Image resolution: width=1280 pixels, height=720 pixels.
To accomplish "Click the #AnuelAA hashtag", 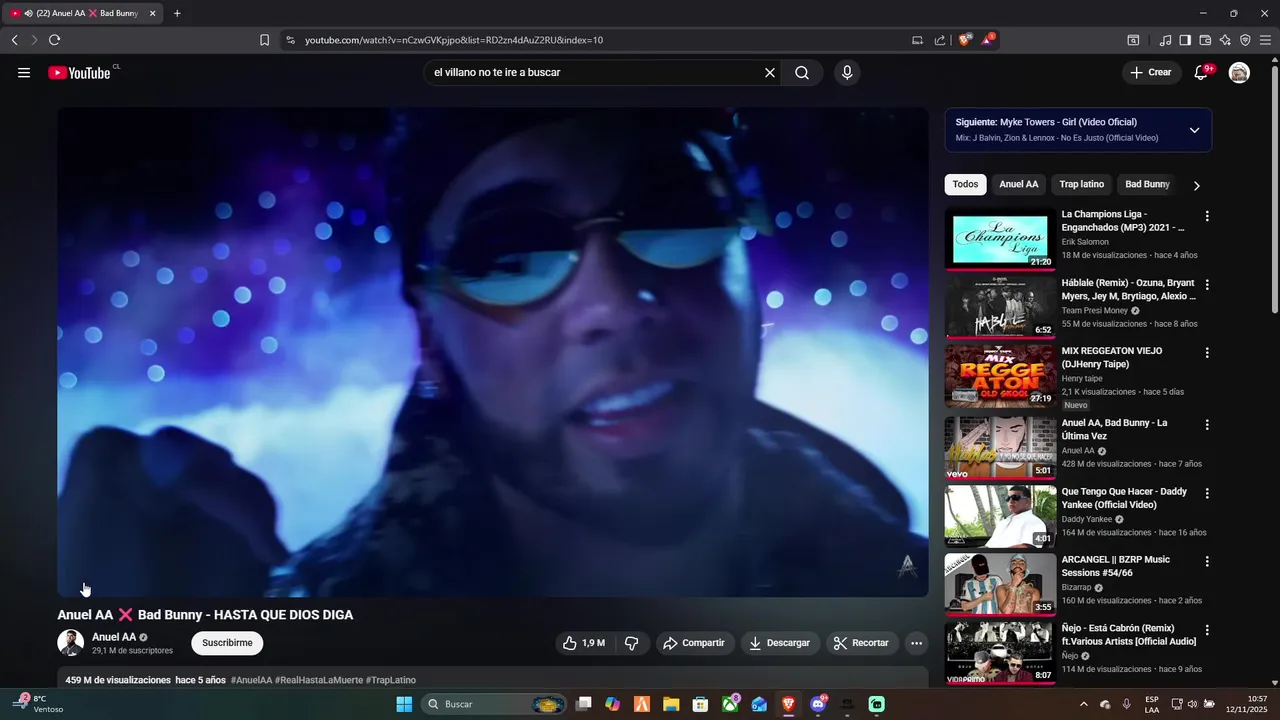I will tap(251, 680).
